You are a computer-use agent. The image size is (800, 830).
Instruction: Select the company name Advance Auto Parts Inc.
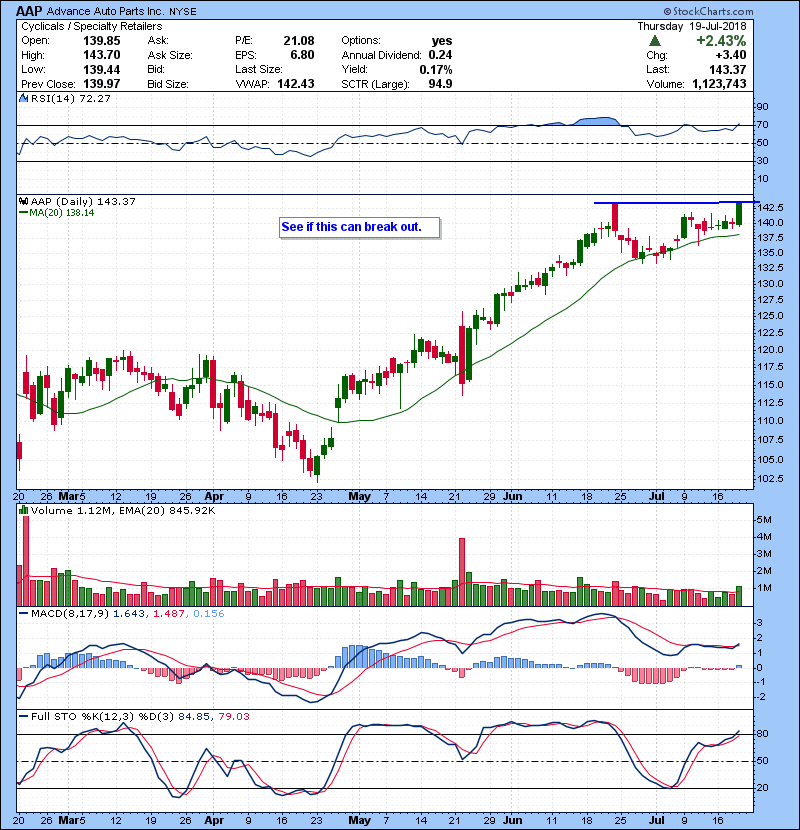(x=106, y=12)
